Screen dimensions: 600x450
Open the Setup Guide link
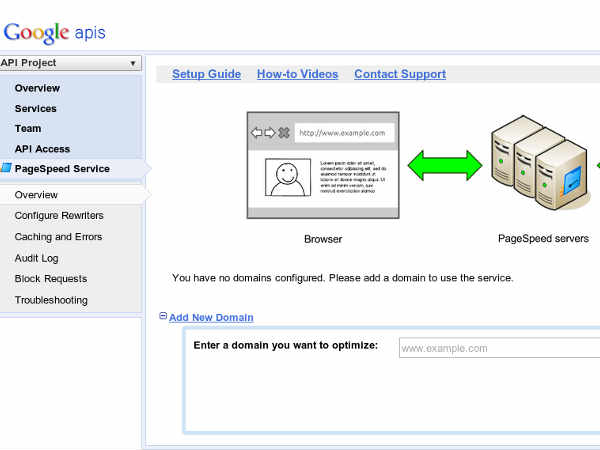coord(206,74)
